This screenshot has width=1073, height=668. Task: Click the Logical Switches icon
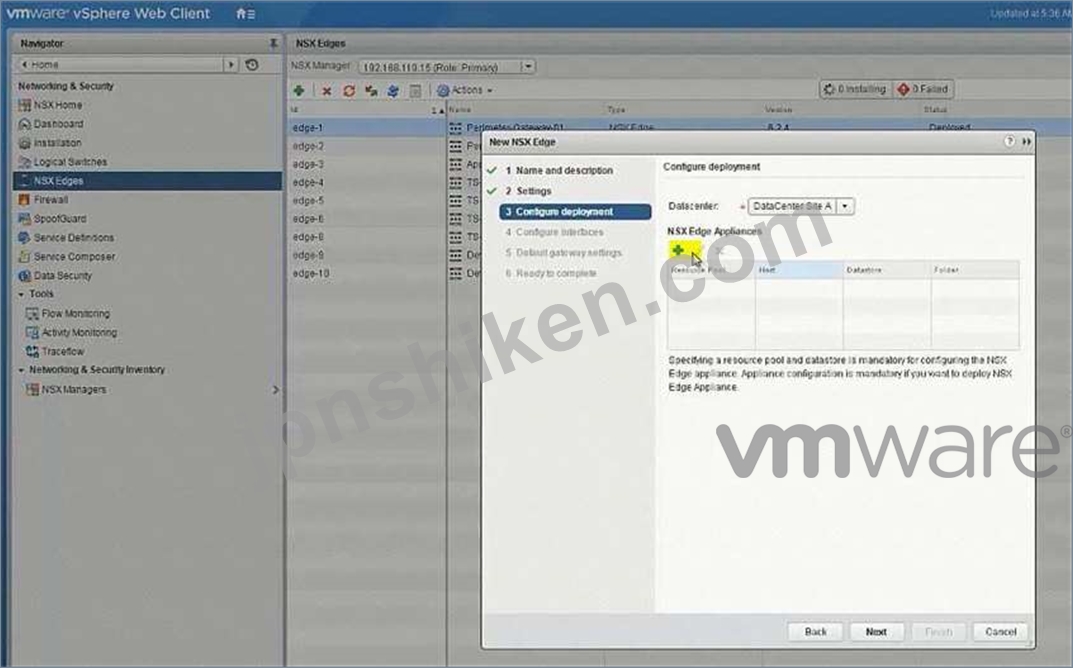(x=25, y=162)
